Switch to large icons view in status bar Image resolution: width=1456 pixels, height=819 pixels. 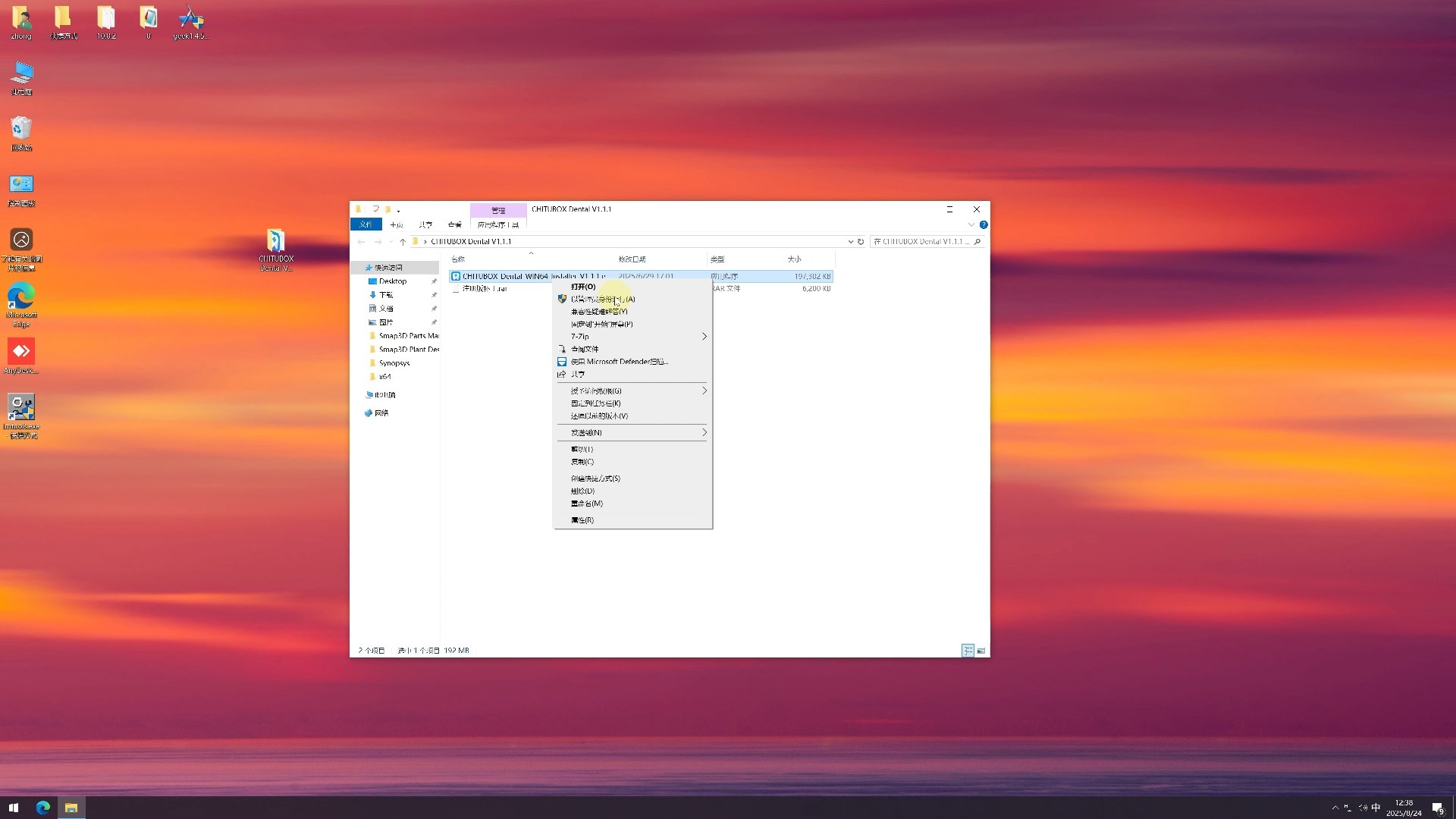[x=981, y=651]
